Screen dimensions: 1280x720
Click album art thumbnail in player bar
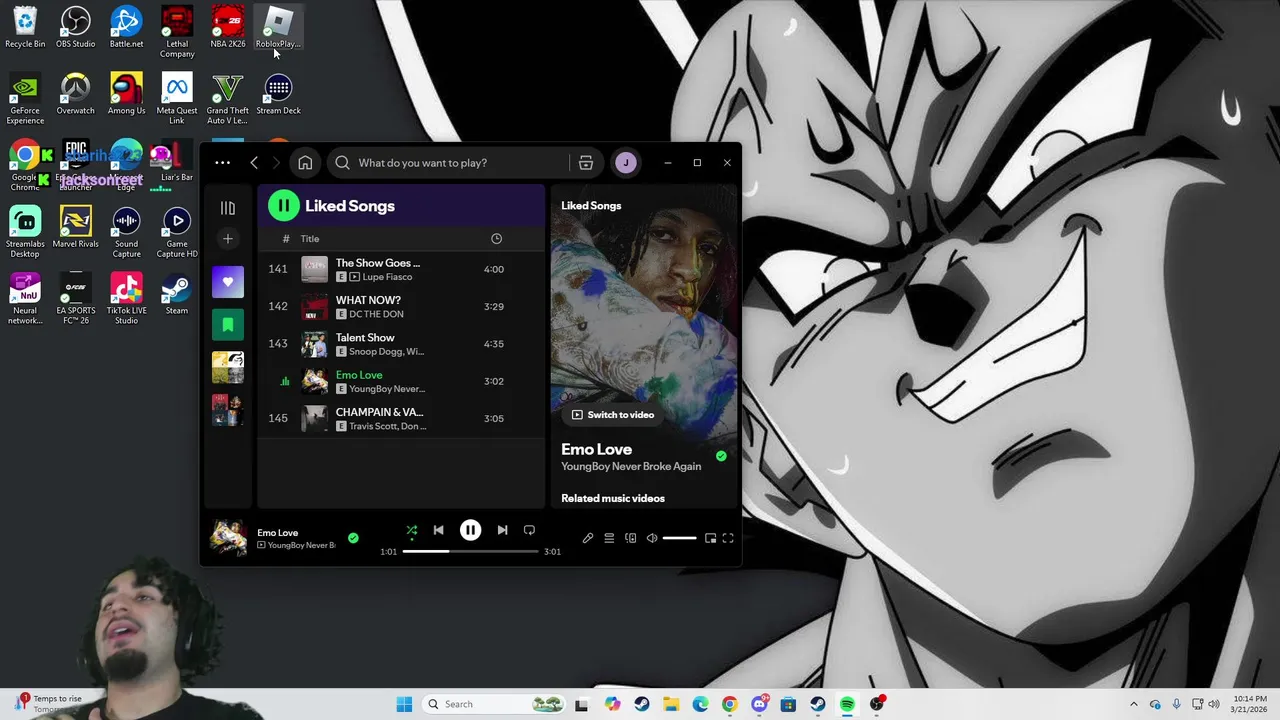pyautogui.click(x=228, y=538)
